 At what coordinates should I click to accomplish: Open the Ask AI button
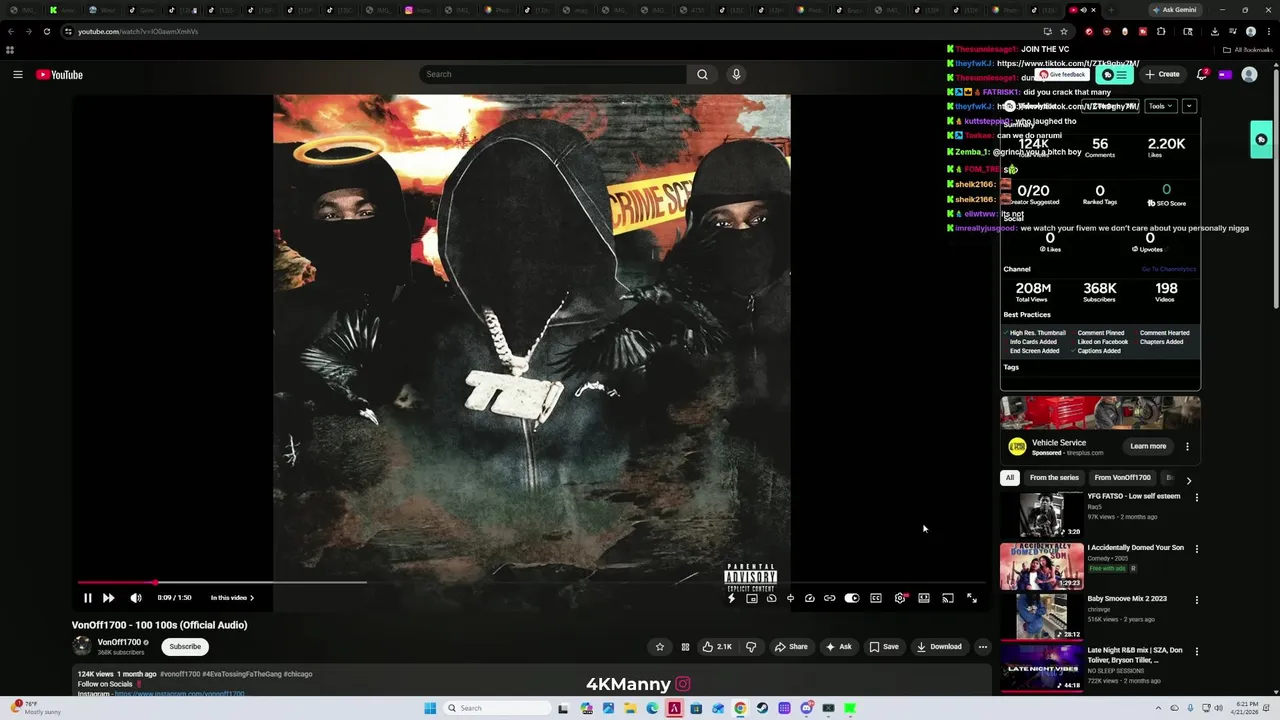[x=838, y=647]
